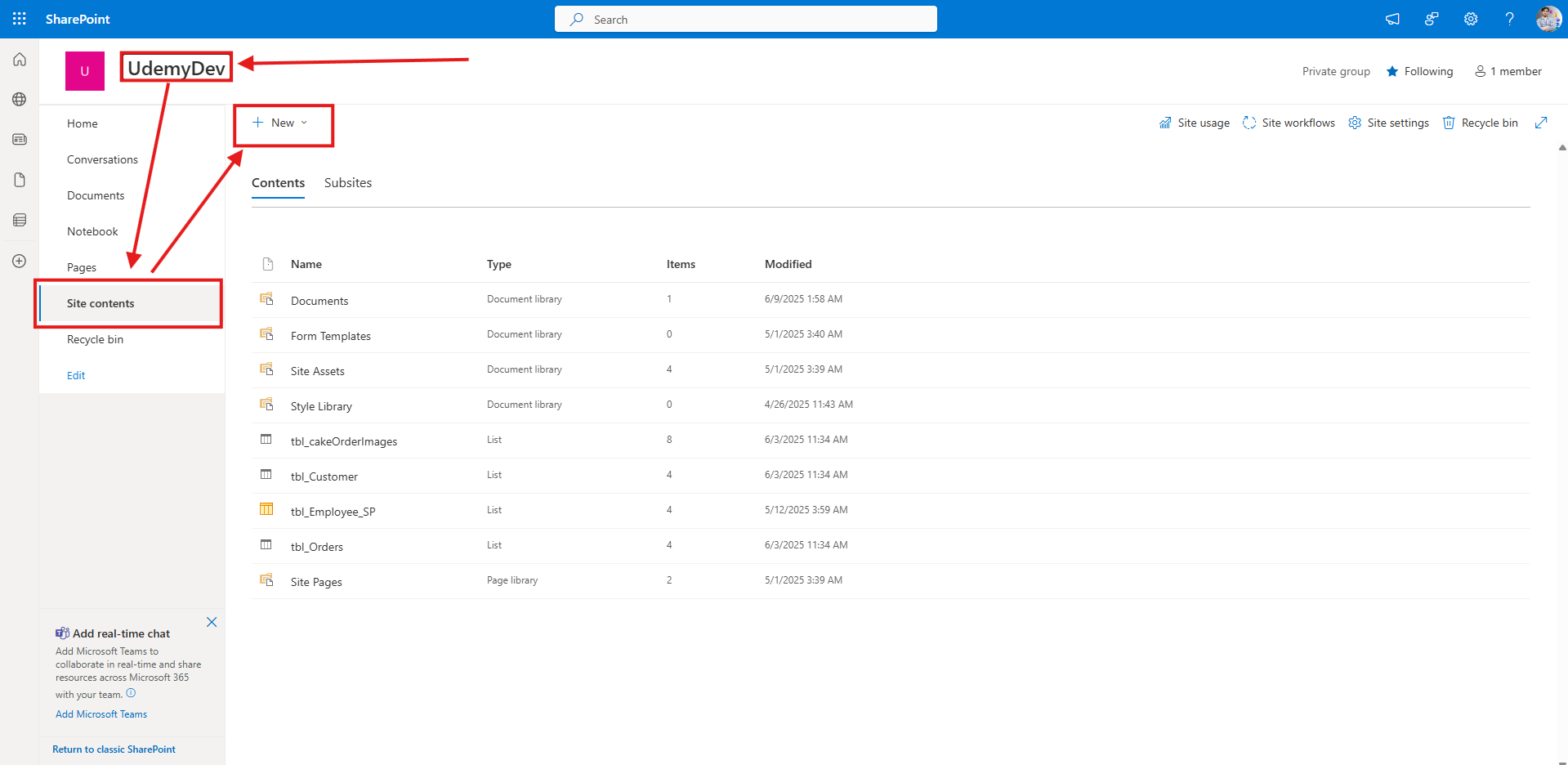
Task: Click the info icon after 'with your team'
Action: [131, 693]
